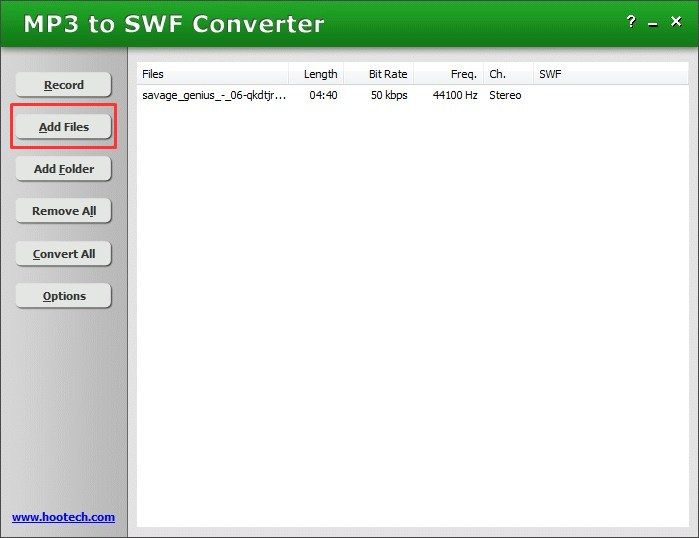699x538 pixels.
Task: Open the Add Files dialog
Action: click(x=63, y=127)
